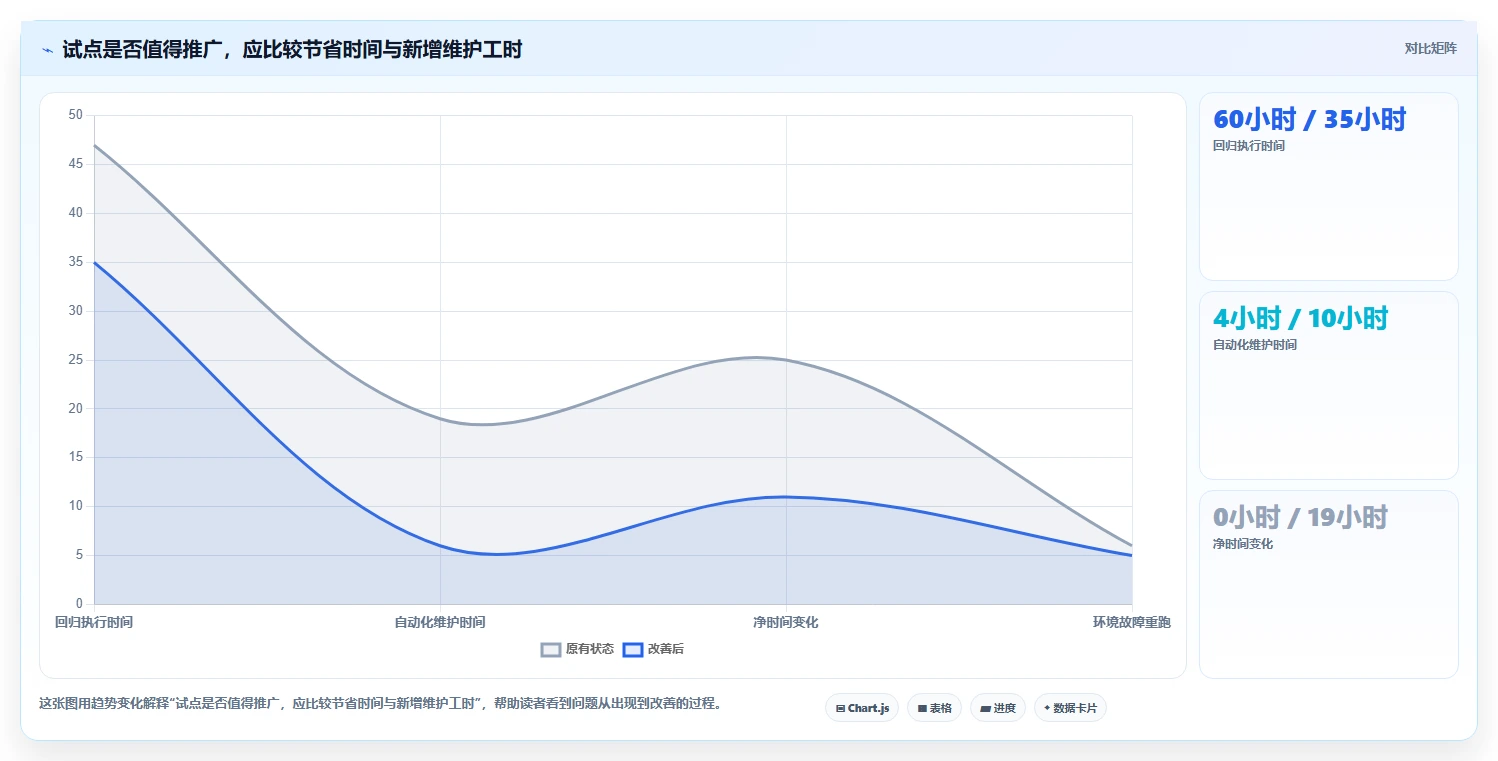The image size is (1498, 761).
Task: Click the 15 y-axis tick label
Action: pos(76,457)
